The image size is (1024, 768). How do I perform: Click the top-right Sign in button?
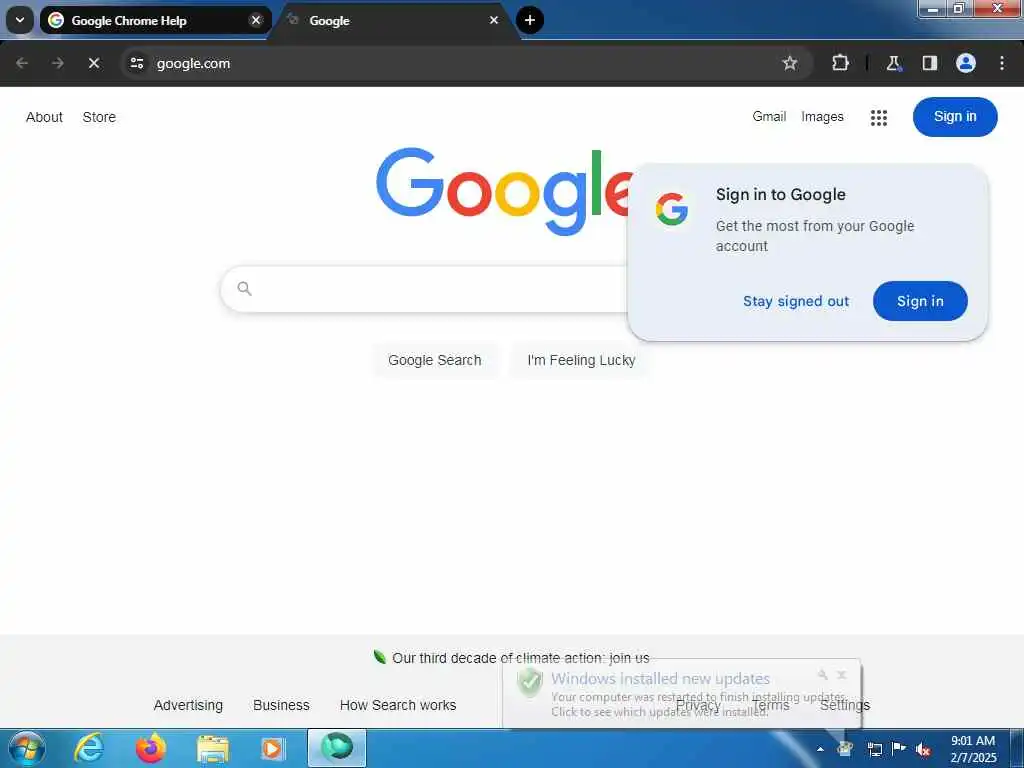[x=955, y=117]
